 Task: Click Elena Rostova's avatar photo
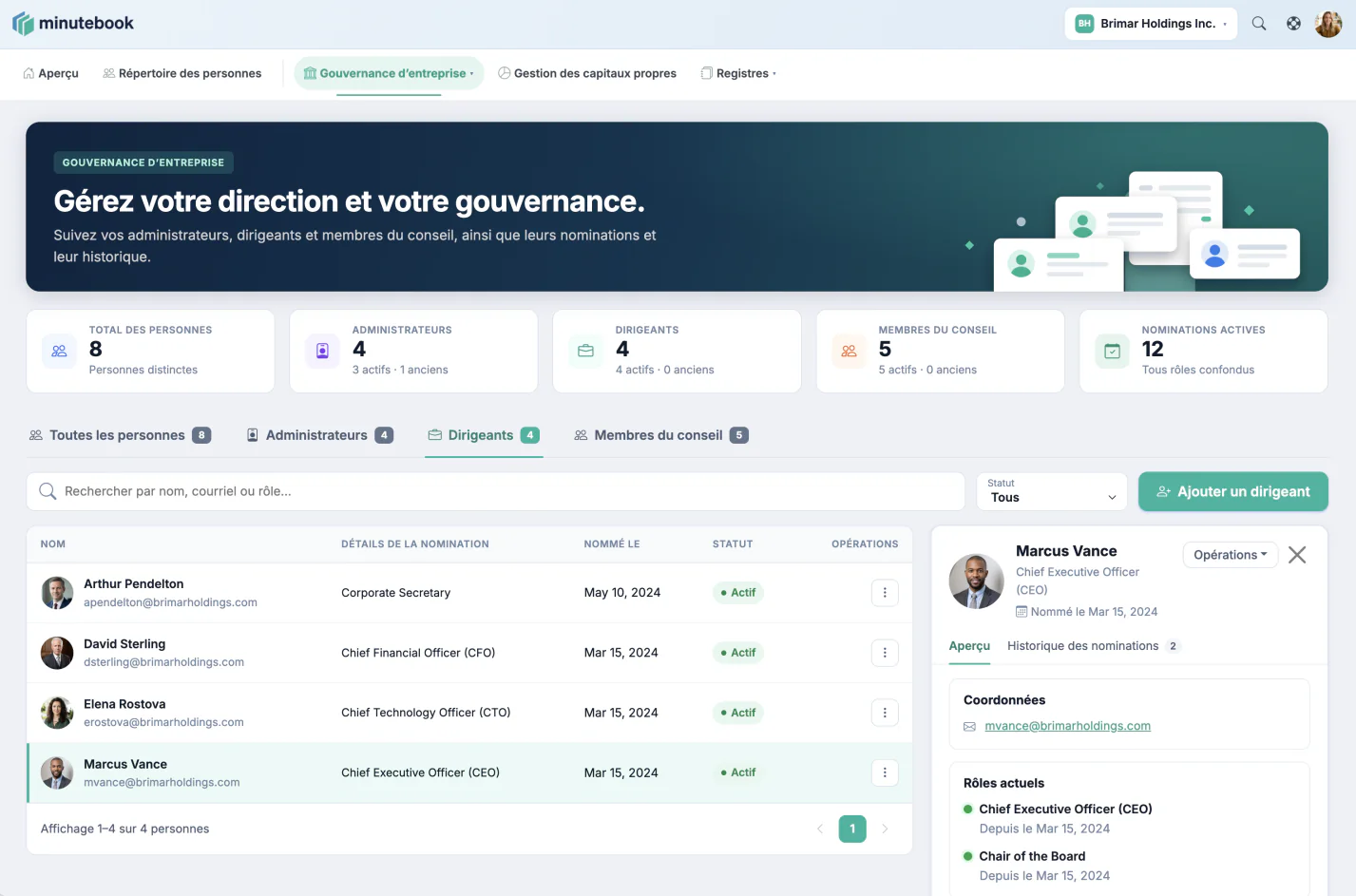[x=57, y=713]
